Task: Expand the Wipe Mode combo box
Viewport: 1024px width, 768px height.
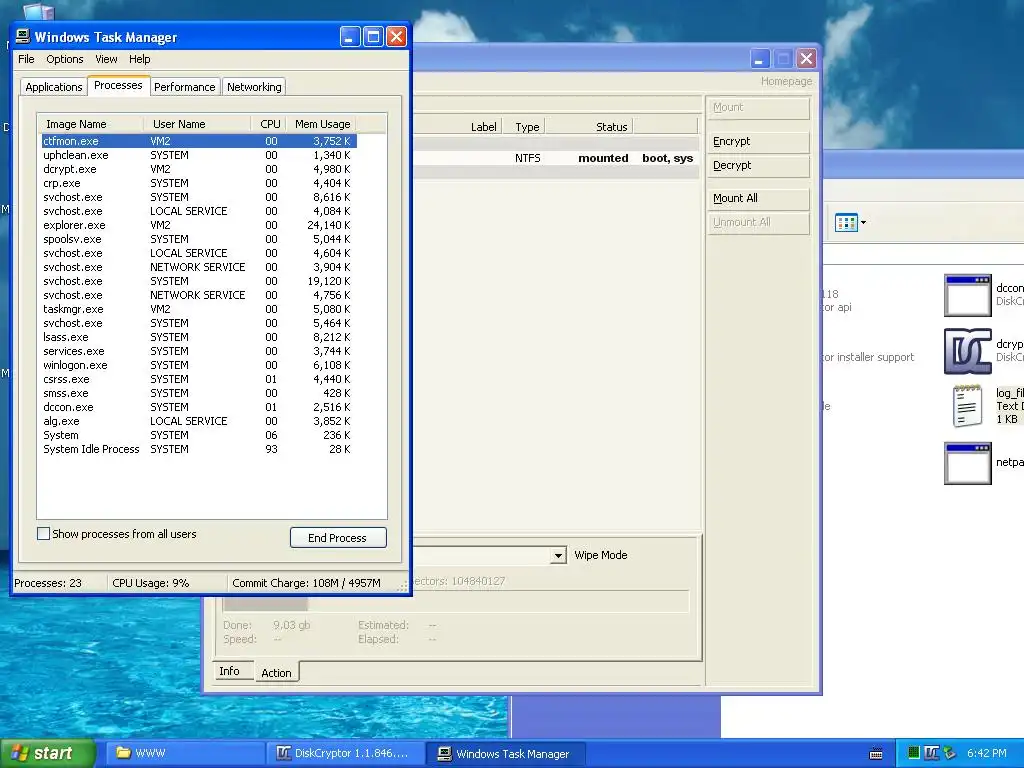Action: pyautogui.click(x=558, y=556)
